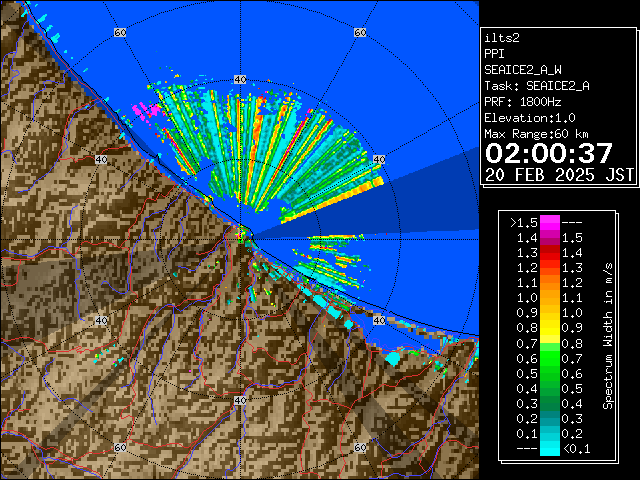This screenshot has height=480, width=640.
Task: Click the 40 km label in the southwest over land
Action: click(x=101, y=320)
